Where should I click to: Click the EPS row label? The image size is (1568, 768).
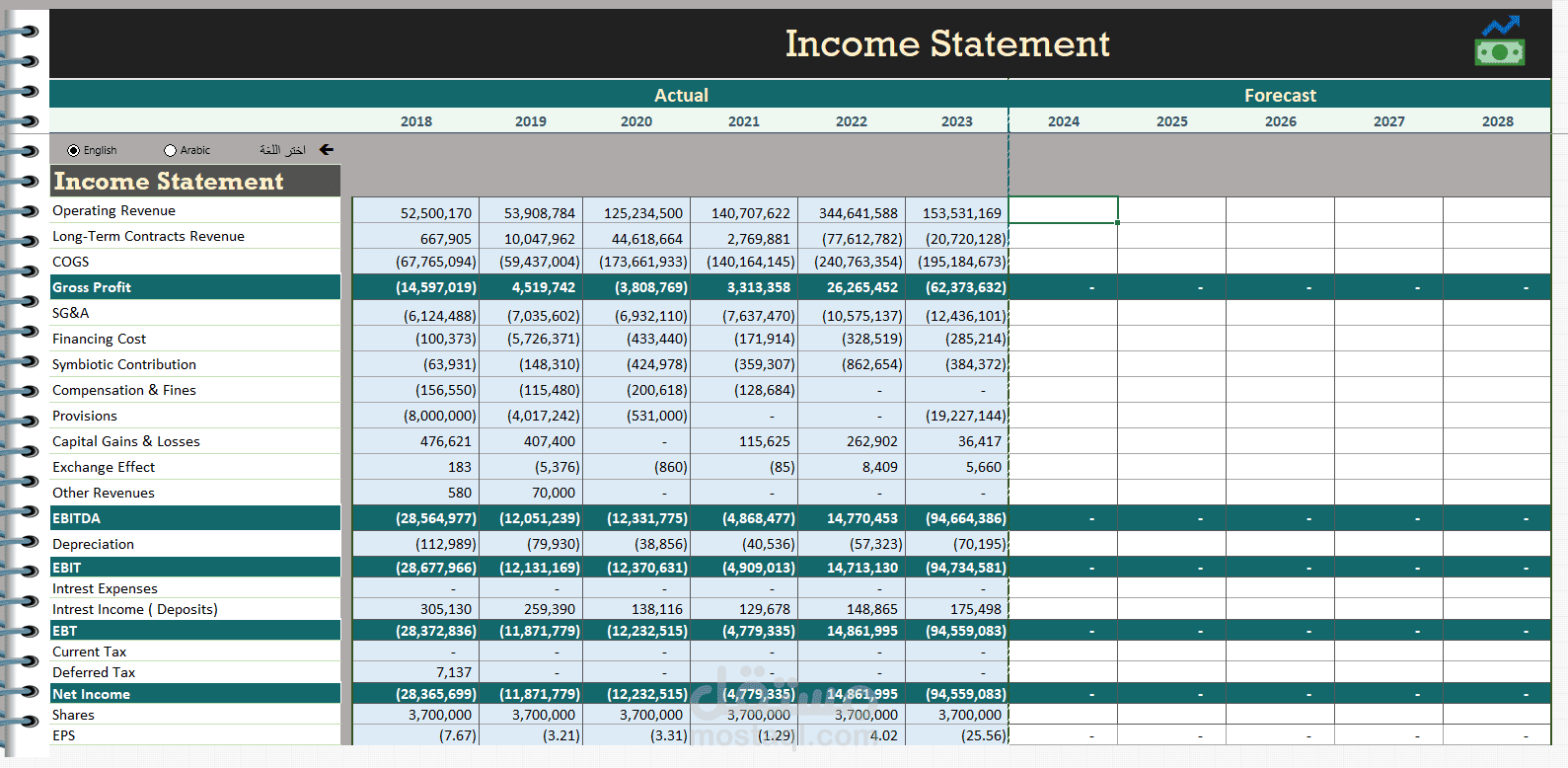(63, 735)
